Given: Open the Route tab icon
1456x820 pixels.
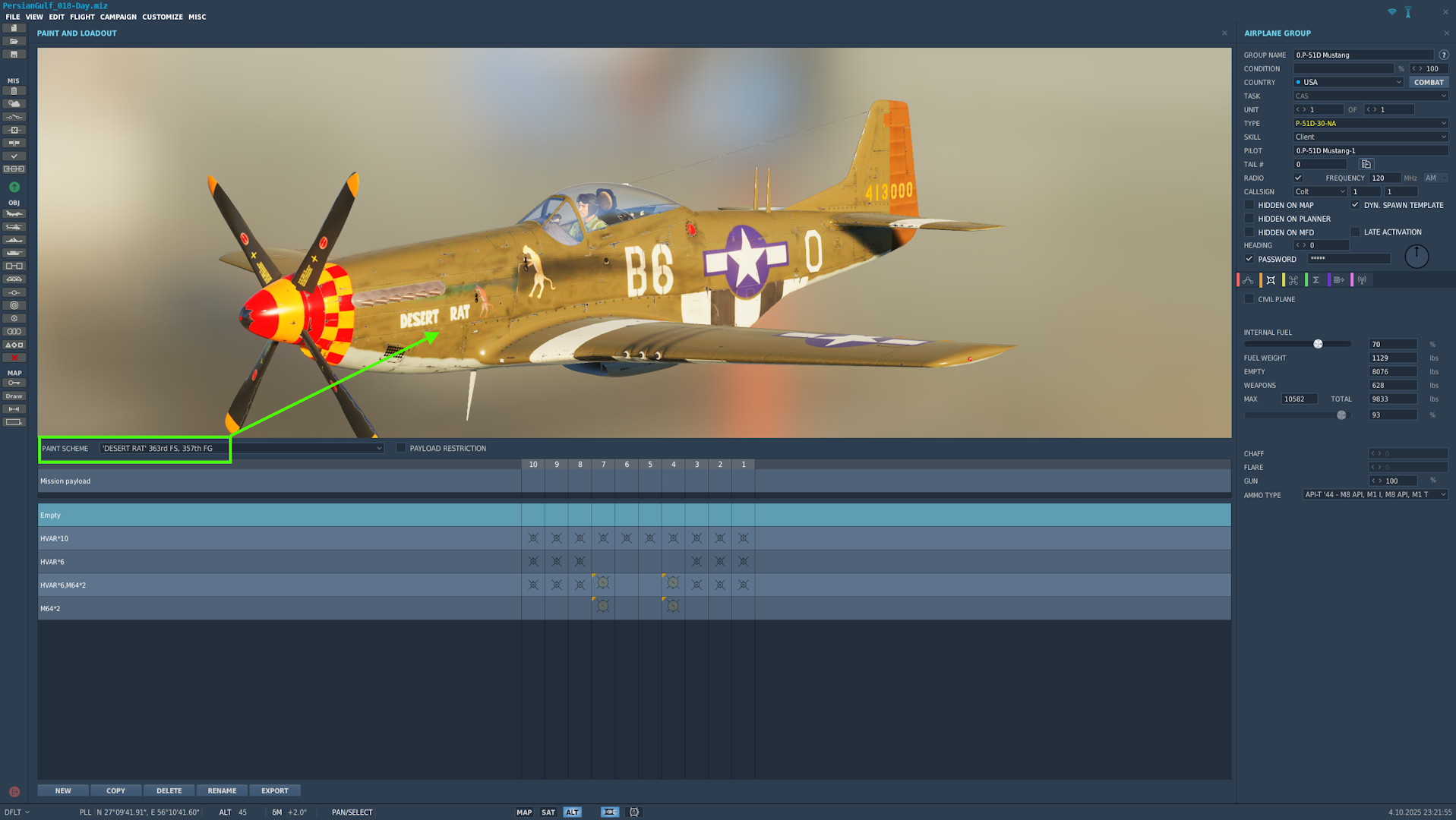Looking at the screenshot, I should tap(1248, 280).
